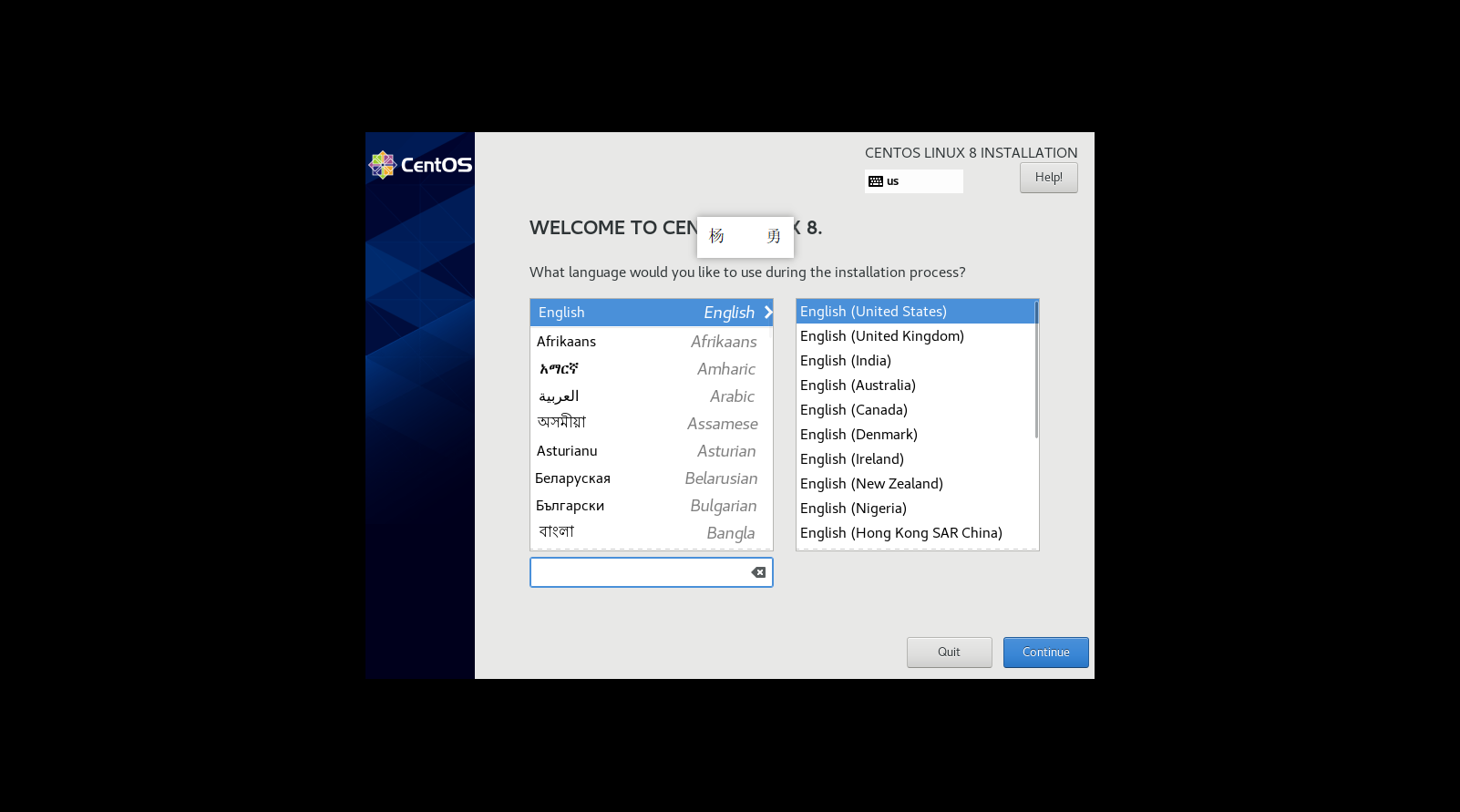
Task: Select English in the language list
Action: (x=651, y=312)
